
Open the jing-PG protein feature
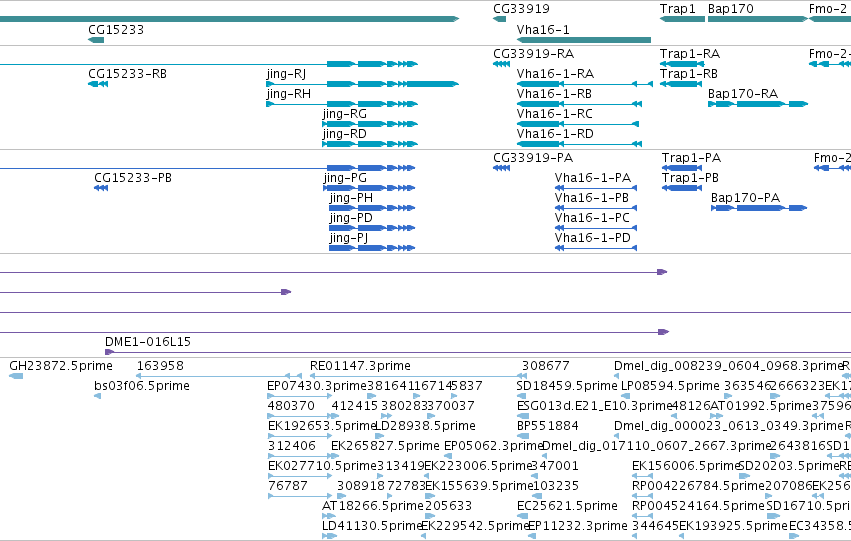point(369,188)
